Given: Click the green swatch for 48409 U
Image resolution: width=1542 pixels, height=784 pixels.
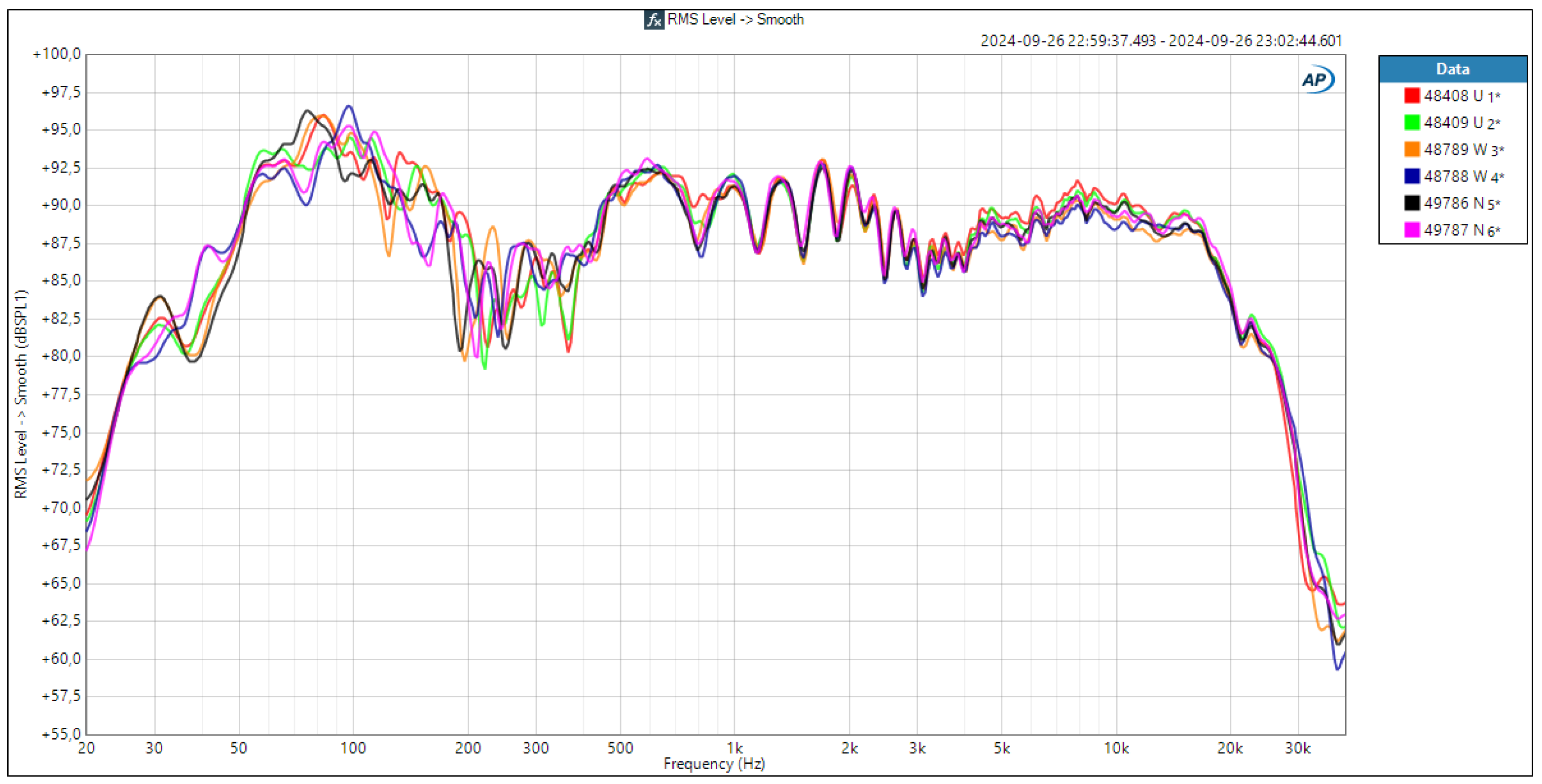Looking at the screenshot, I should (x=1411, y=123).
